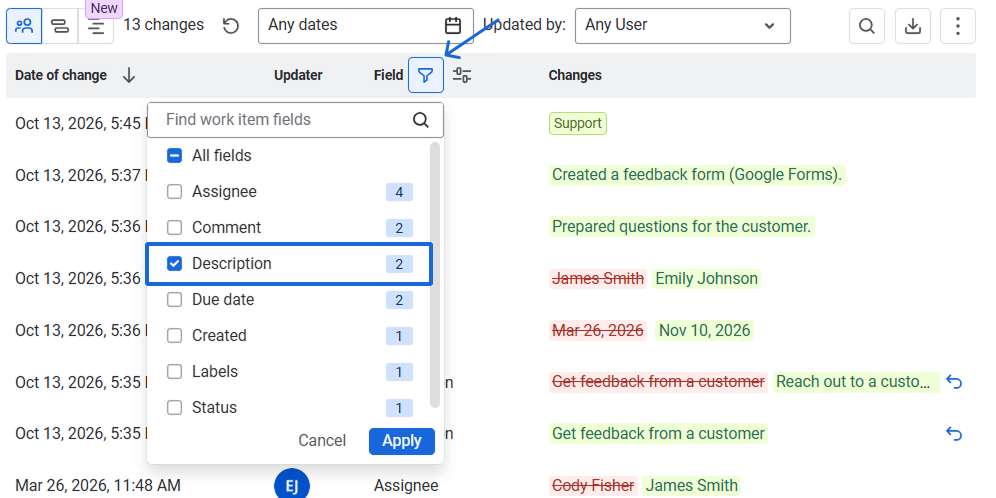
Task: Click the Emily Johnson new value
Action: (706, 278)
